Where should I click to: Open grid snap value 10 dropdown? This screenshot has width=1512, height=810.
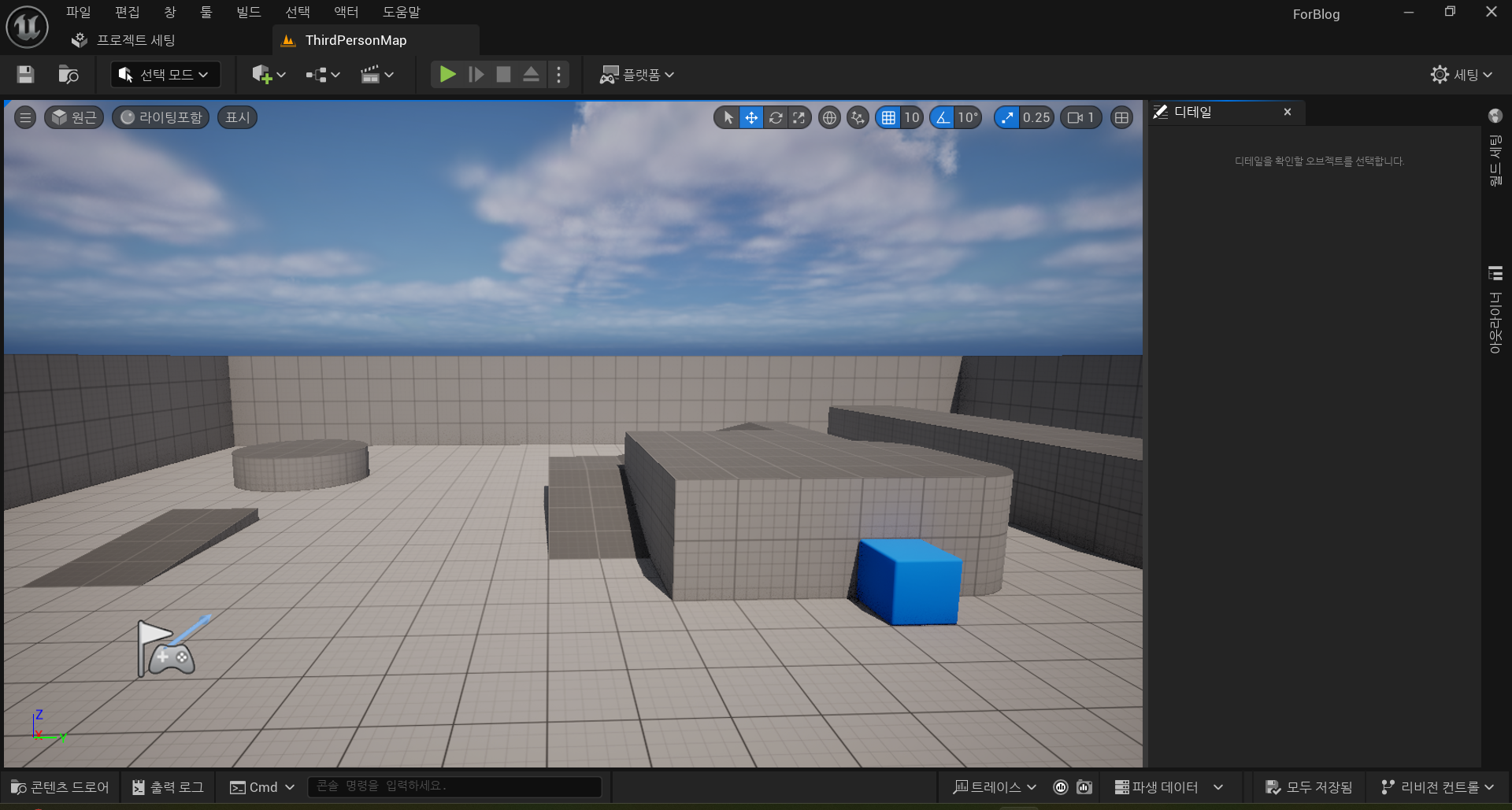tap(912, 117)
